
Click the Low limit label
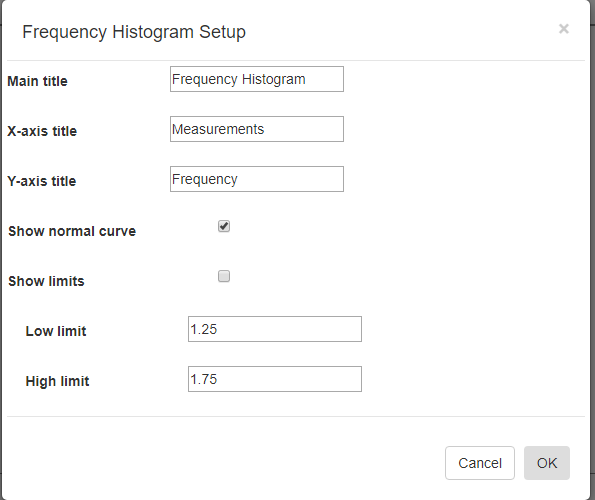coord(56,331)
